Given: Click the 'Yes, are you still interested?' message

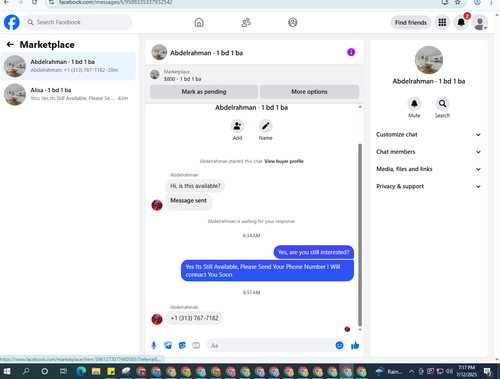Looking at the screenshot, I should 314,252.
